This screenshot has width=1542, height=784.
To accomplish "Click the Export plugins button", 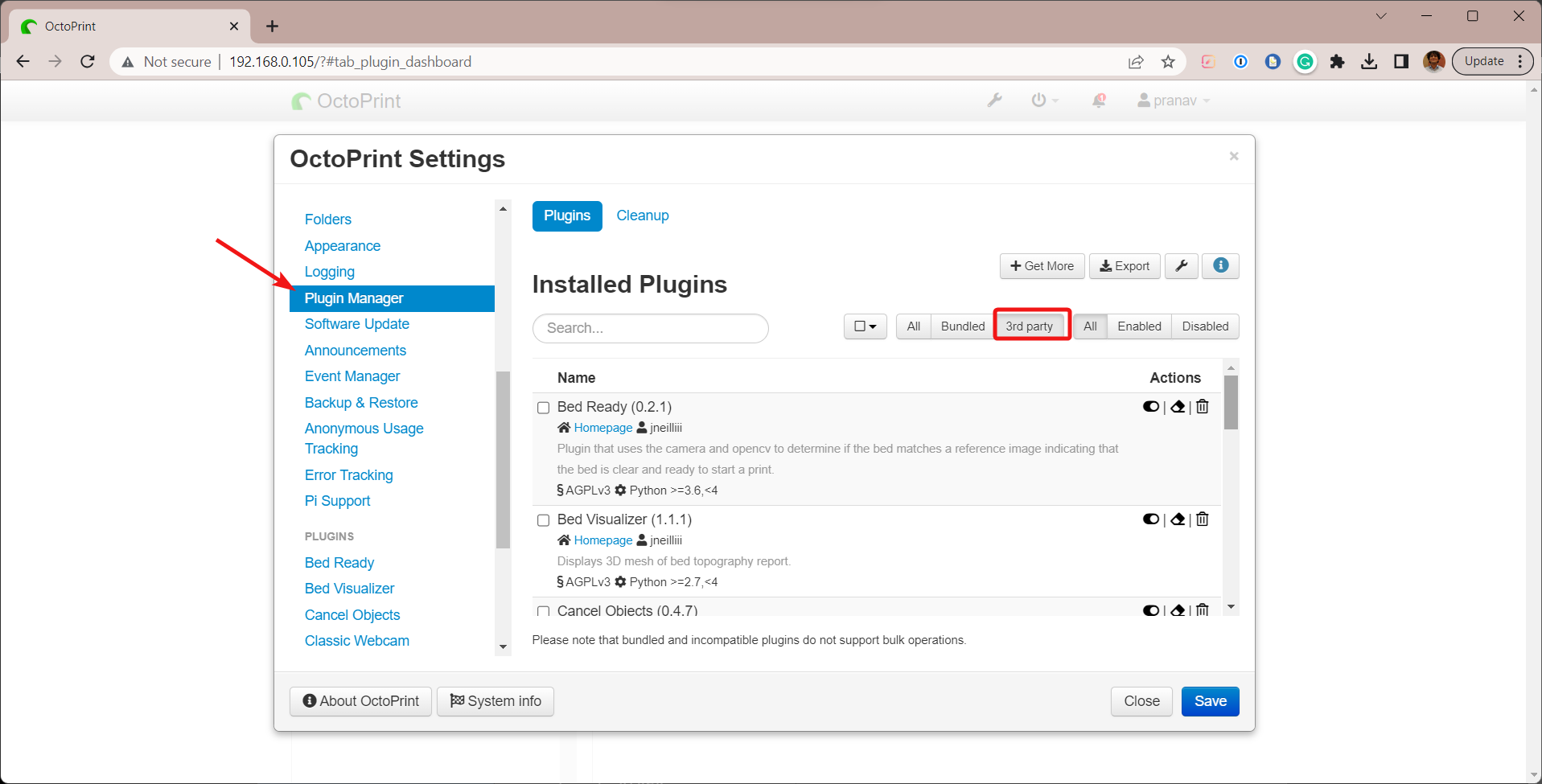I will pyautogui.click(x=1125, y=266).
